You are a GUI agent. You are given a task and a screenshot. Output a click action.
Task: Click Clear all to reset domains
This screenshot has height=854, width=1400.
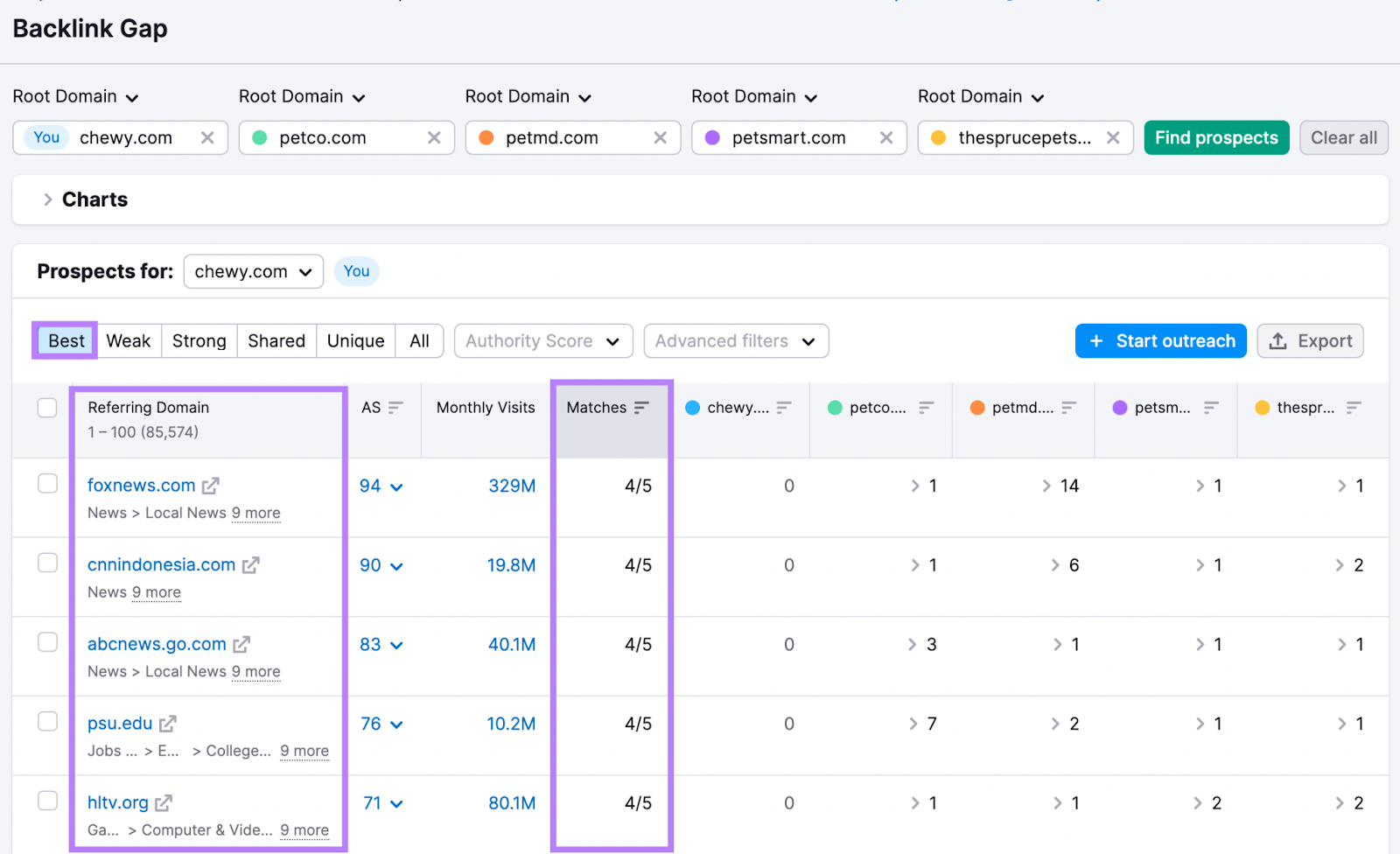click(1343, 137)
